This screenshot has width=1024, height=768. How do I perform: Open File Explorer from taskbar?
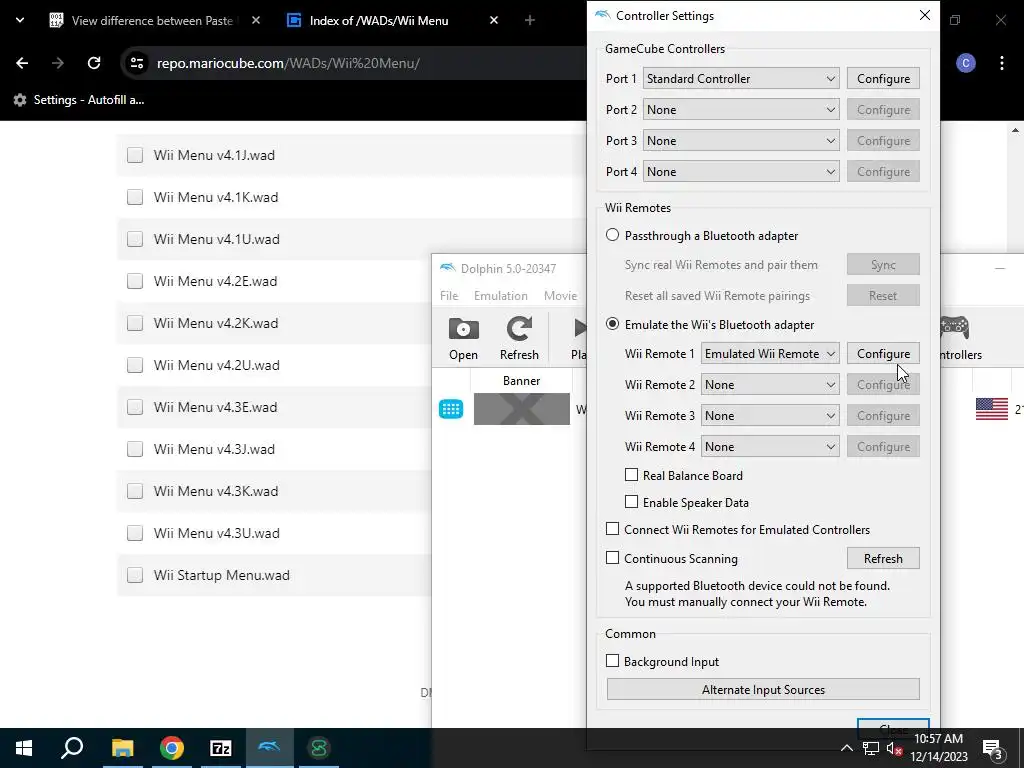click(x=122, y=748)
